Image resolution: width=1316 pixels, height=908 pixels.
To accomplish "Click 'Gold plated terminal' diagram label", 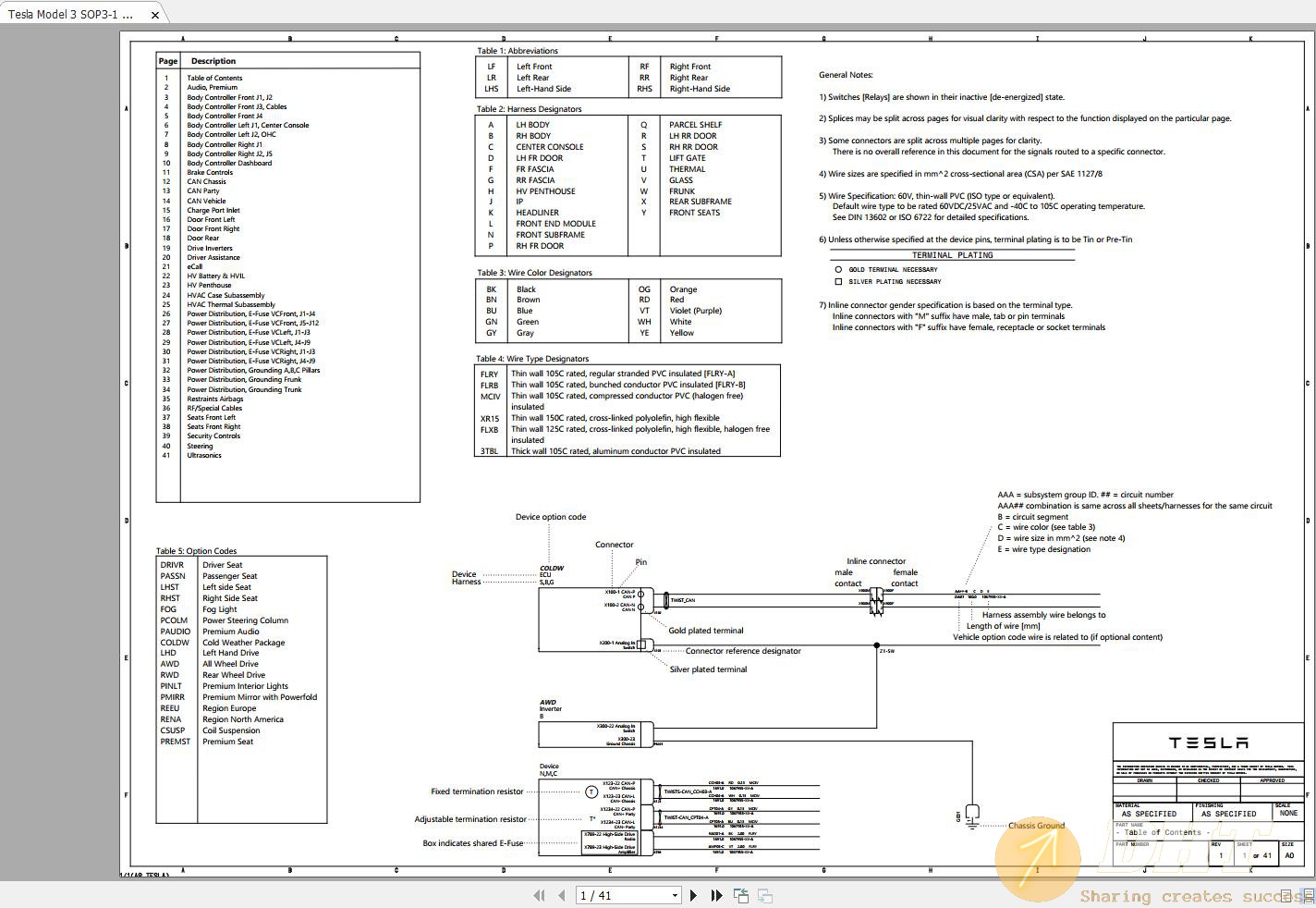I will coord(706,631).
